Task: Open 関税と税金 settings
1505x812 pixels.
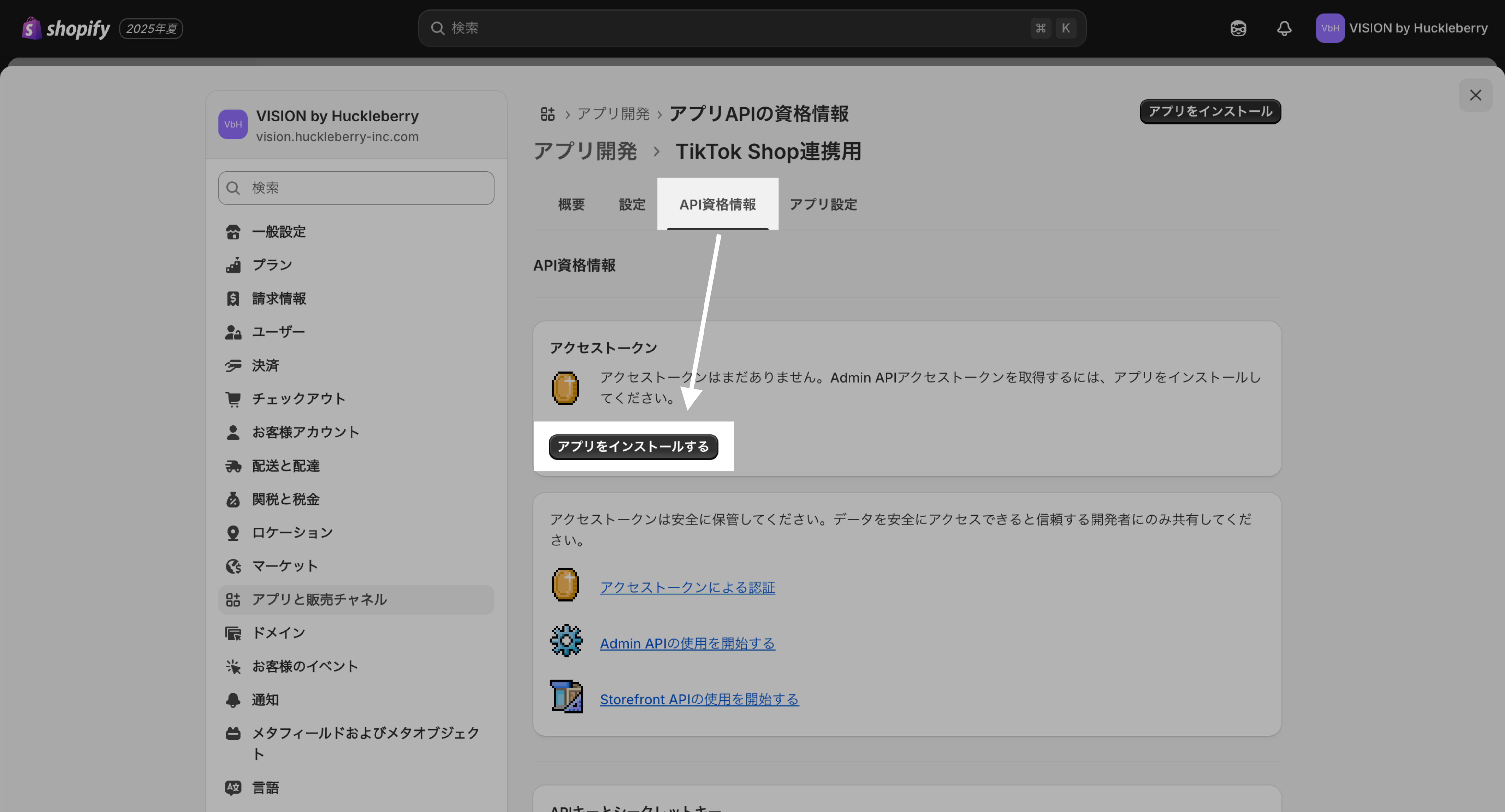Action: tap(285, 499)
